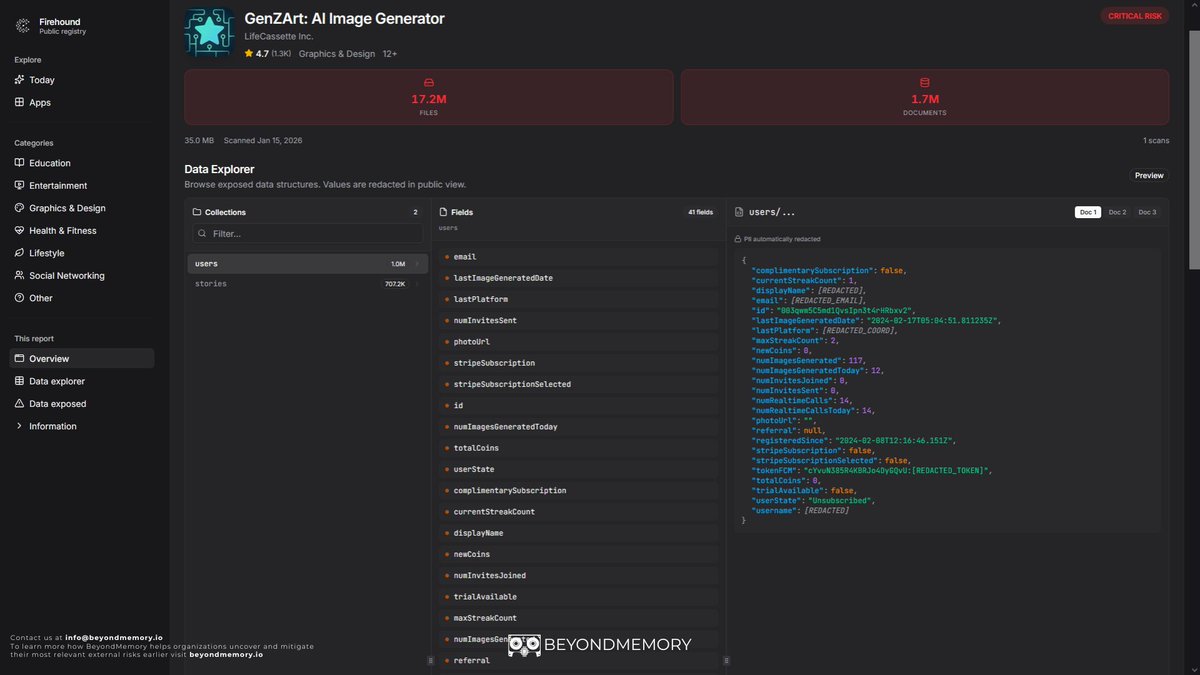Screen dimensions: 1200x675
Task: Select the numImagesGeneratedToday field row
Action: [578, 427]
